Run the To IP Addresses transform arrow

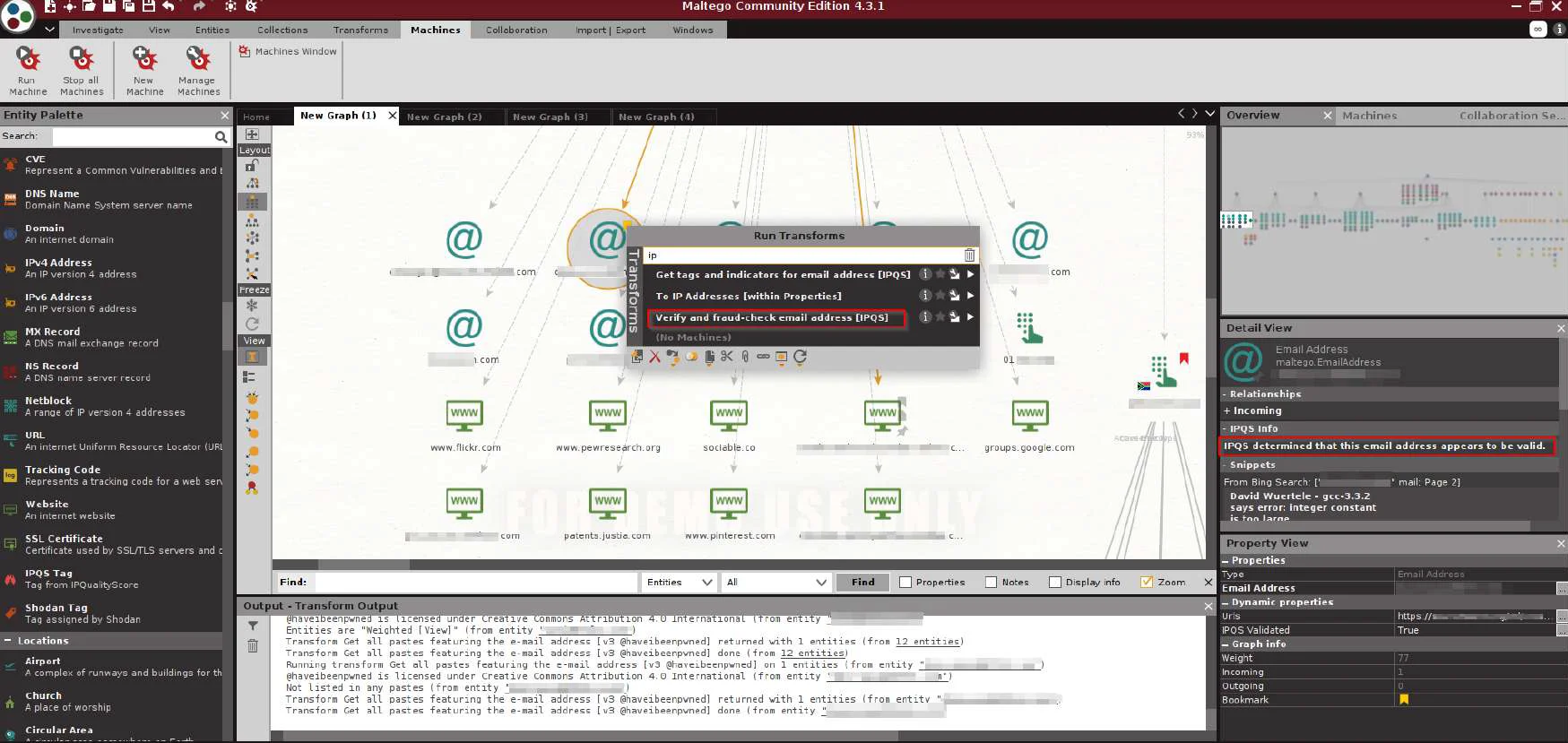pyautogui.click(x=970, y=296)
